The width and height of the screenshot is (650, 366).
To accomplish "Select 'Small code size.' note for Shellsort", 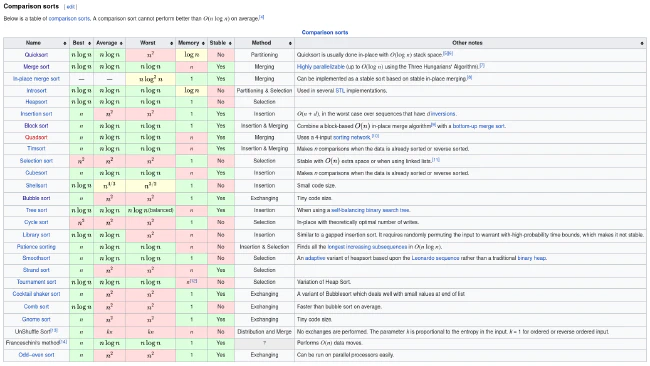I will pyautogui.click(x=316, y=186).
